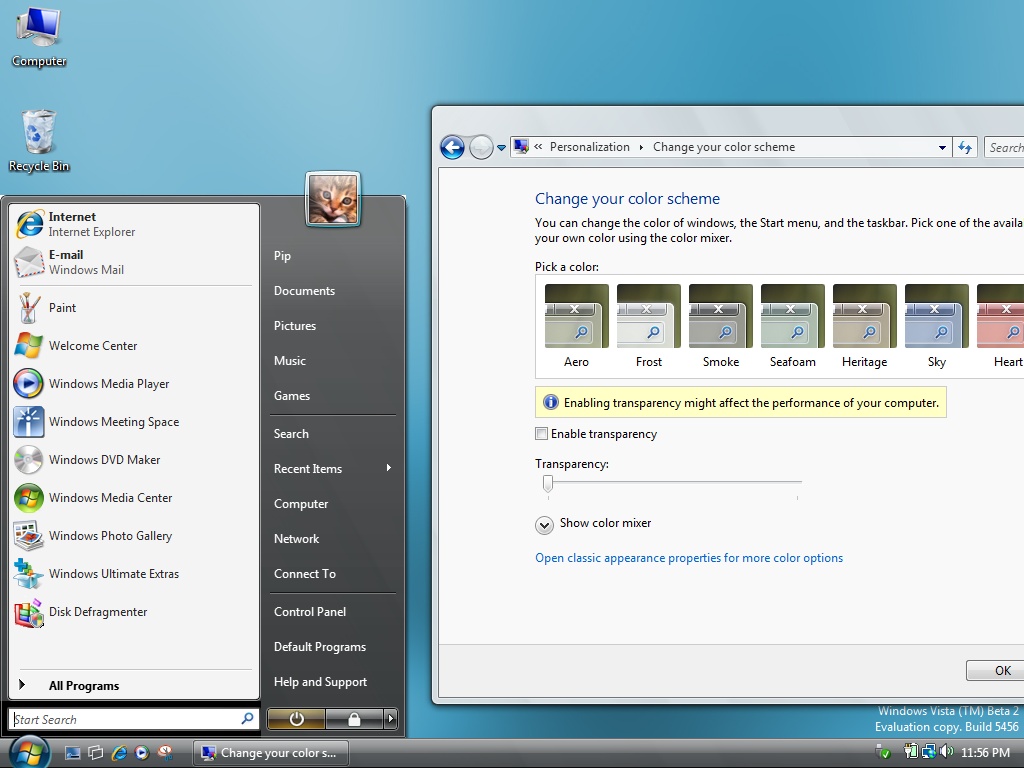
Task: Select the Recycle Bin desktop icon
Action: (x=39, y=141)
